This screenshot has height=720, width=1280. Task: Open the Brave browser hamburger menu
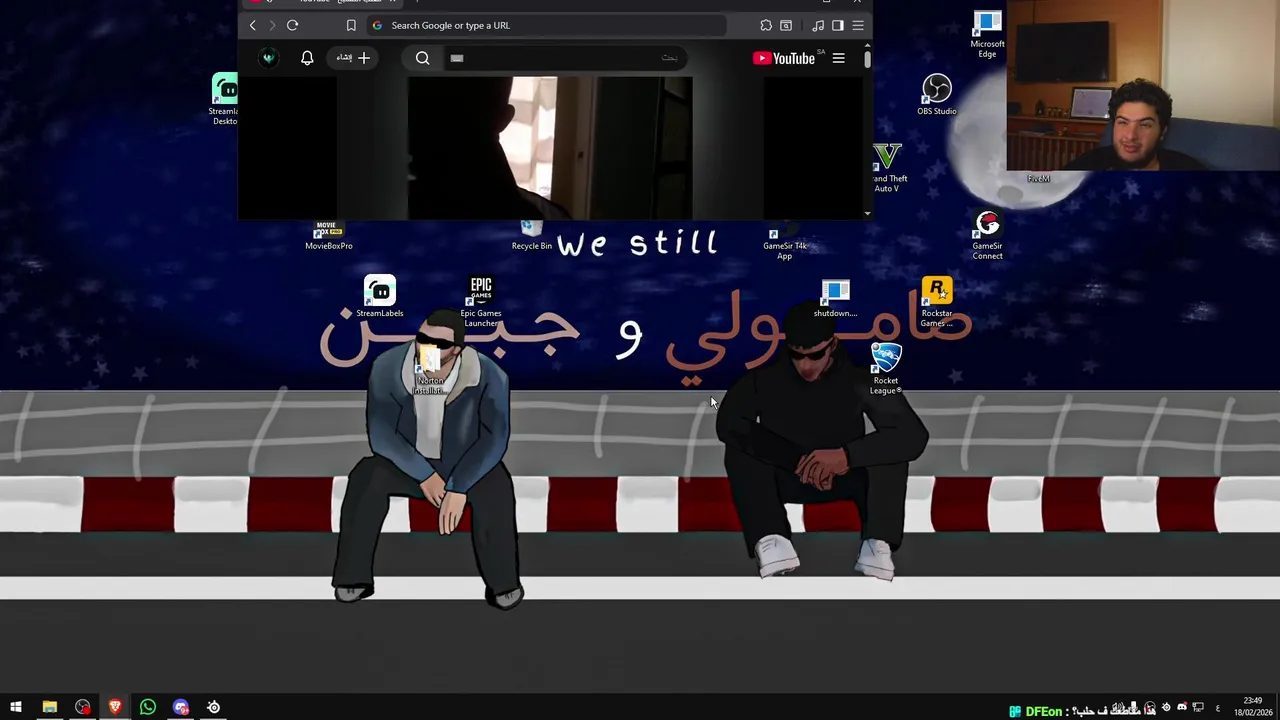point(858,25)
